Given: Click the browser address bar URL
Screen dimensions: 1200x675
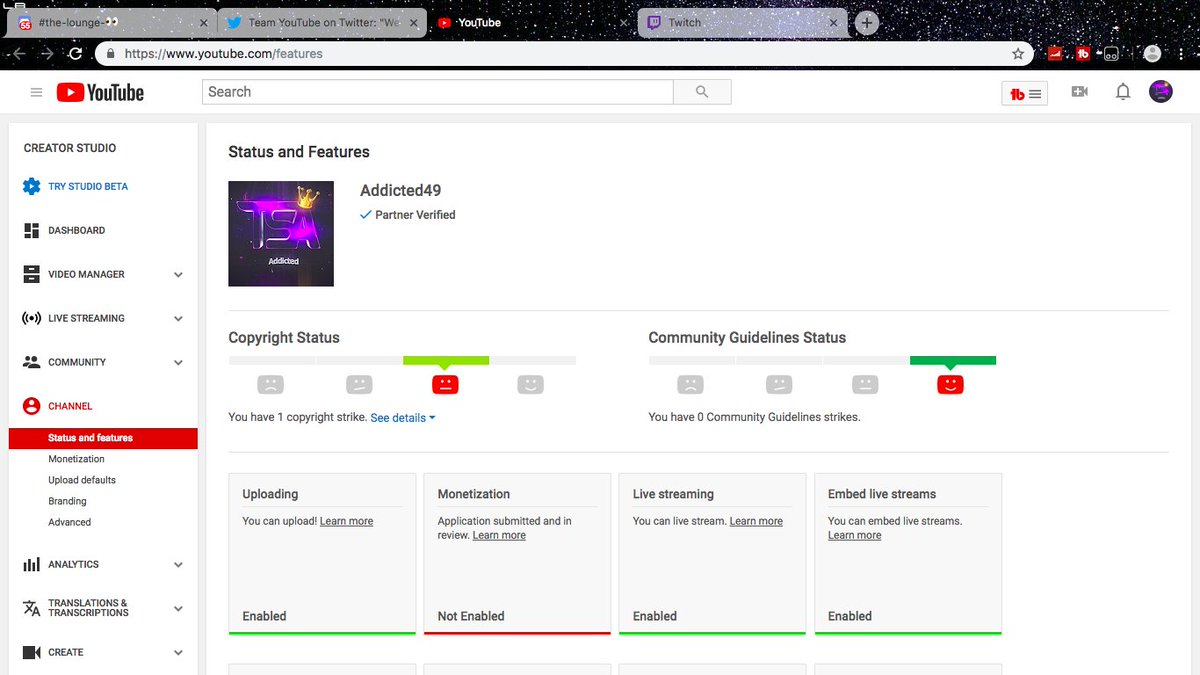Looking at the screenshot, I should coord(222,54).
